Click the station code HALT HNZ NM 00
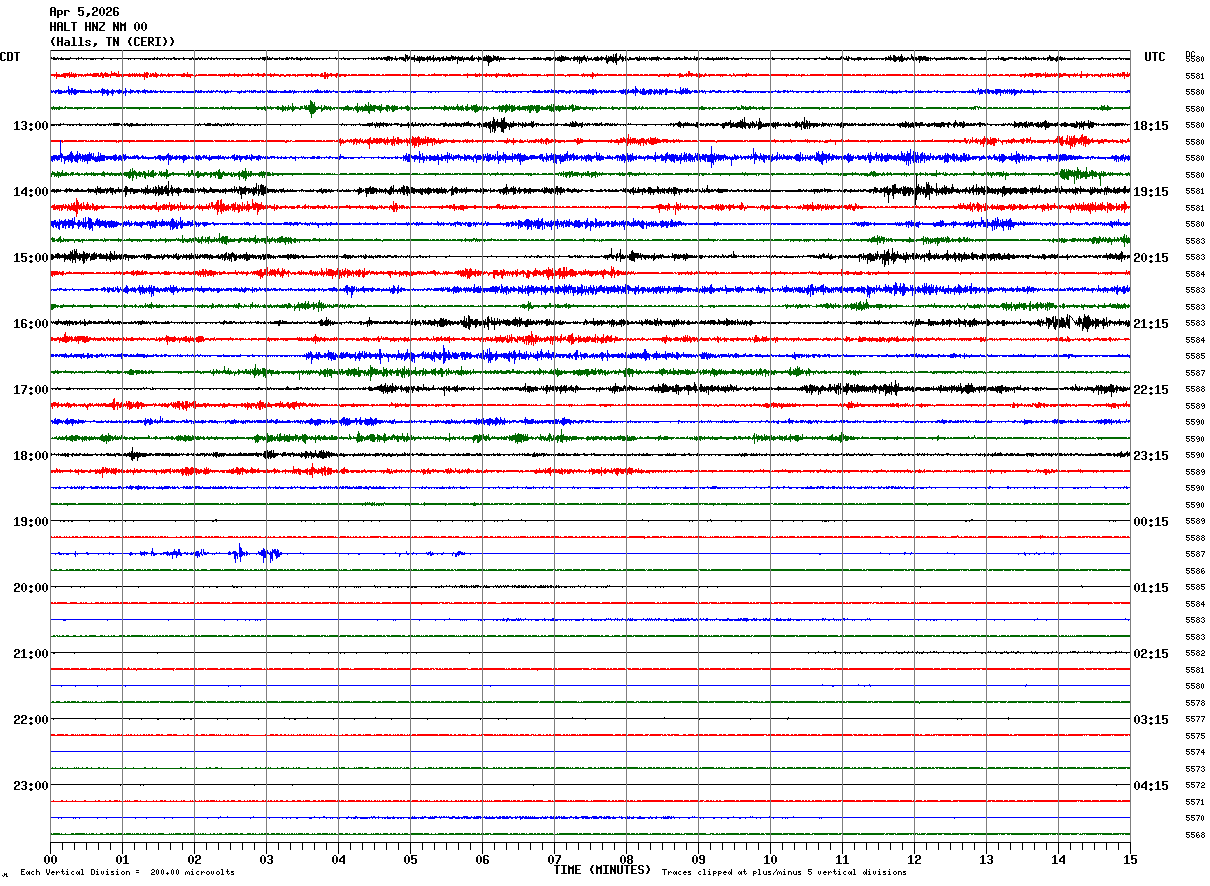This screenshot has height=886, width=1210. [98, 27]
